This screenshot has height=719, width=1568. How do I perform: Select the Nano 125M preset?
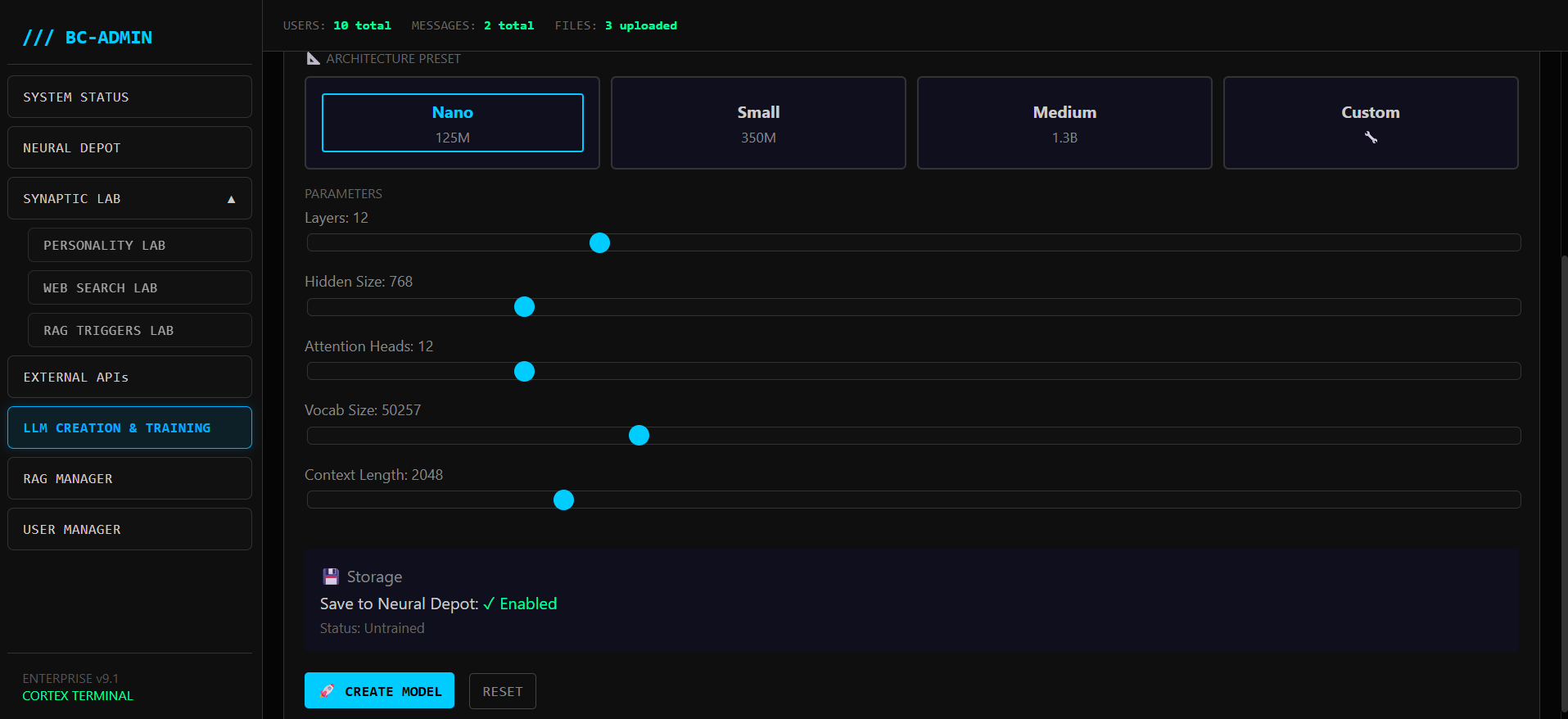tap(452, 123)
